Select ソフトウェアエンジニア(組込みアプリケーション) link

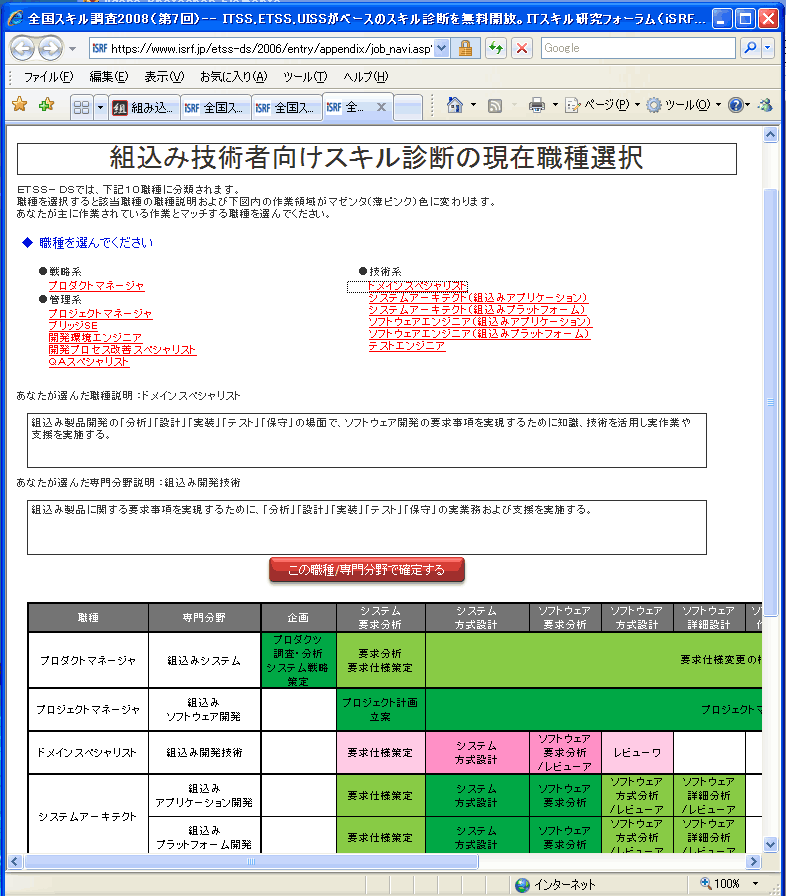[x=480, y=321]
